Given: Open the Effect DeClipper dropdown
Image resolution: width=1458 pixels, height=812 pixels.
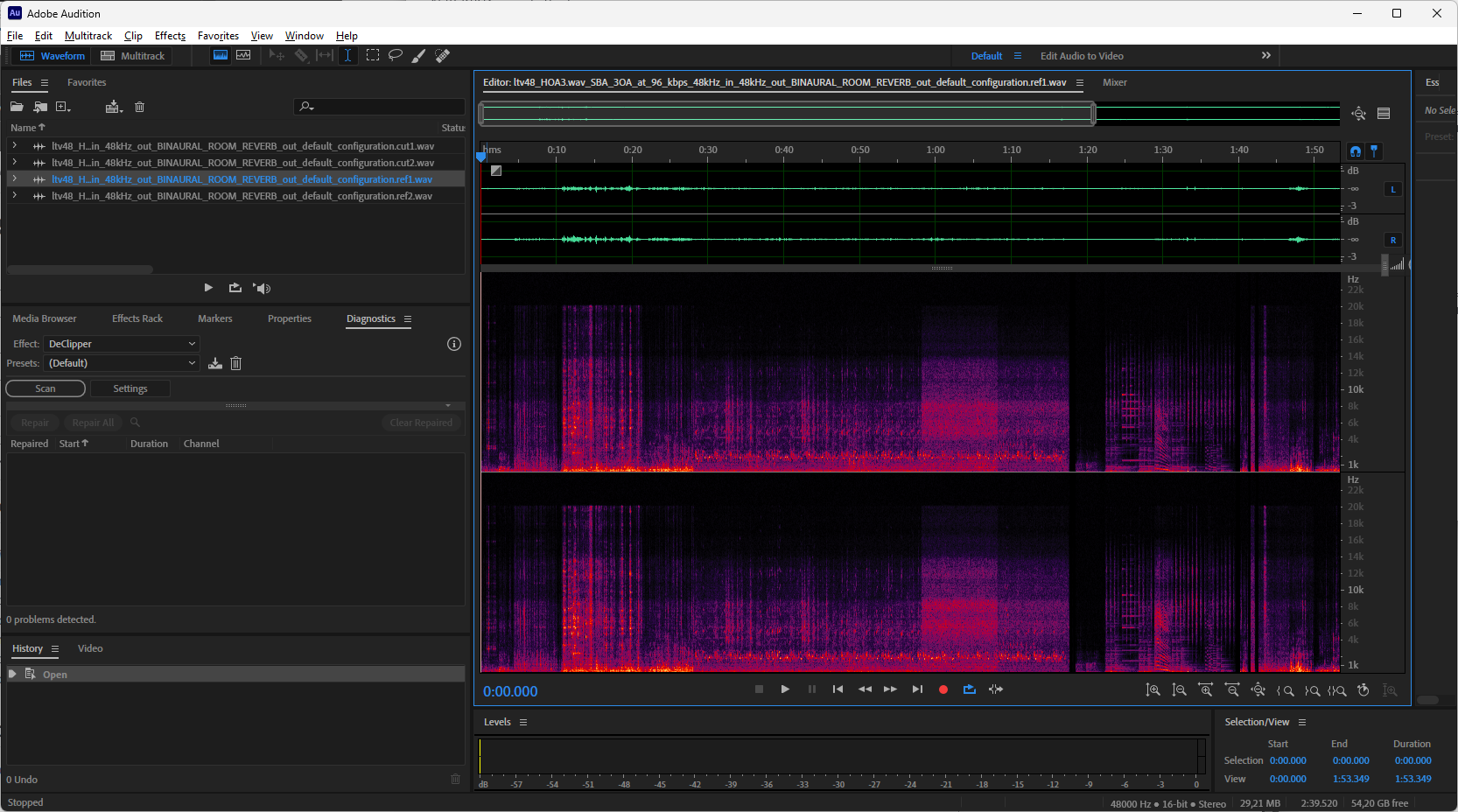Looking at the screenshot, I should point(122,344).
